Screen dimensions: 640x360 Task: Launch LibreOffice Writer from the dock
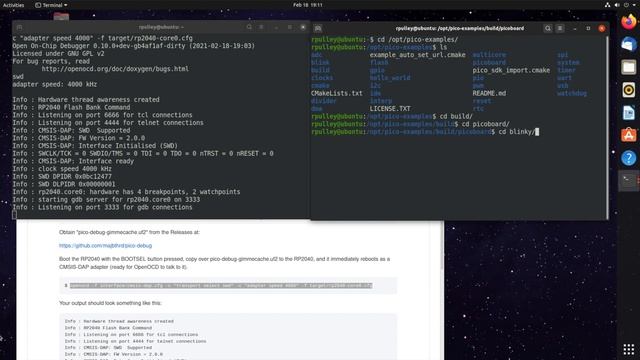(629, 113)
